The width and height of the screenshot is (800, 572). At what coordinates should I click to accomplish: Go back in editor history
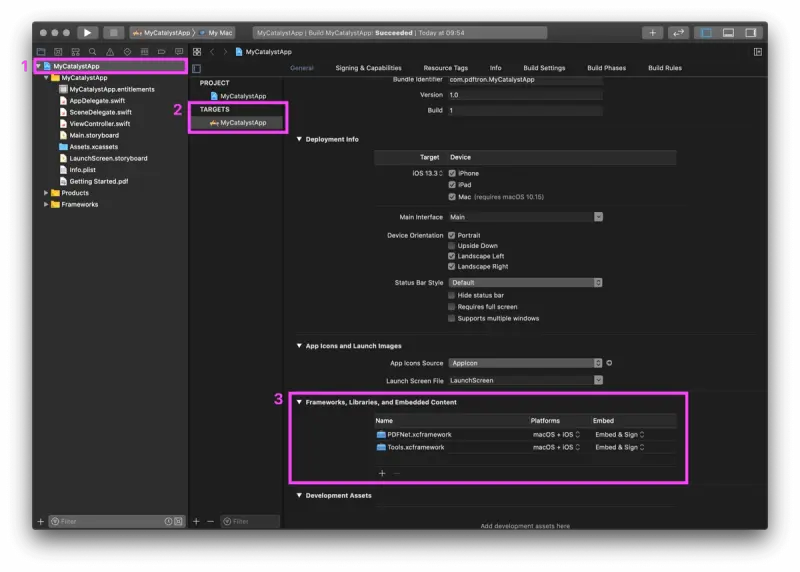212,52
